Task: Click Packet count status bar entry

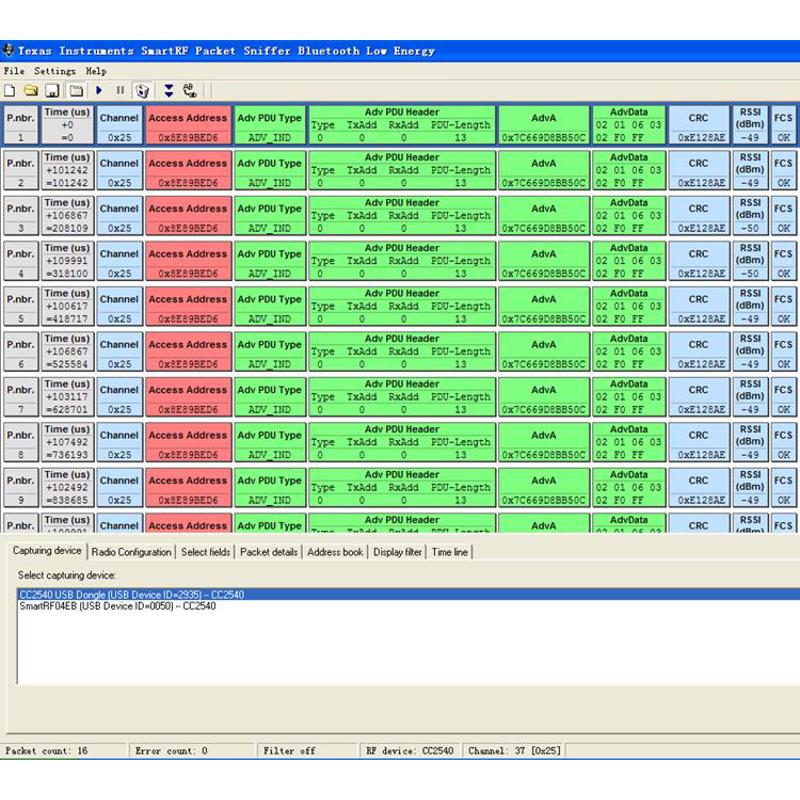Action: tap(64, 751)
